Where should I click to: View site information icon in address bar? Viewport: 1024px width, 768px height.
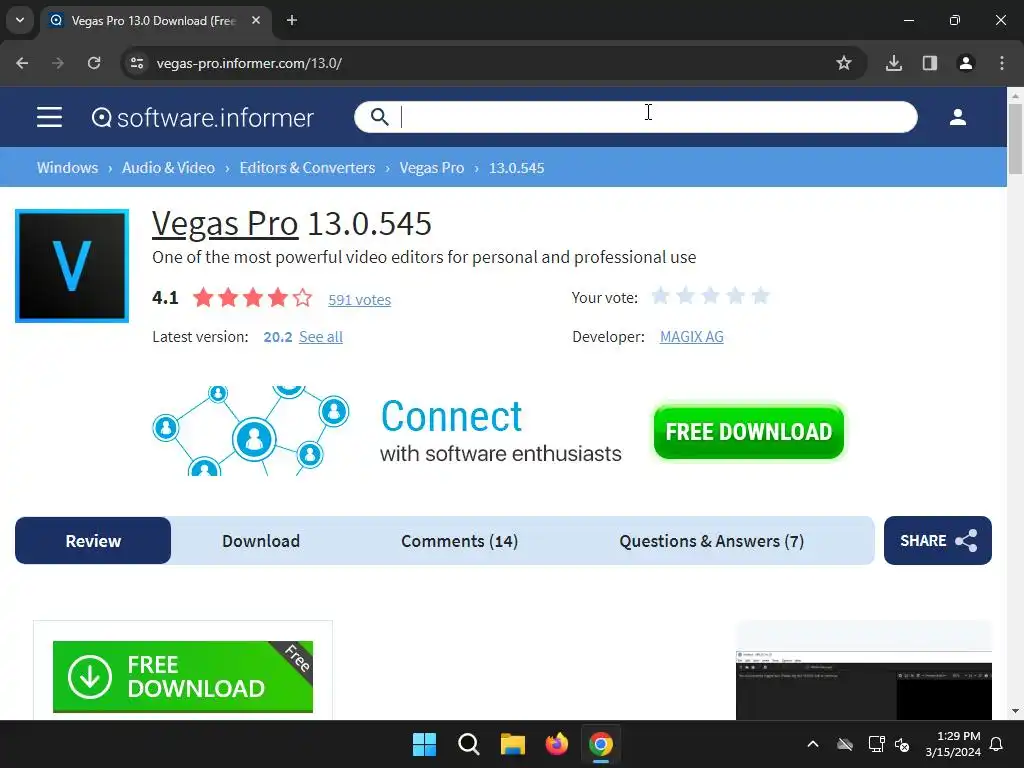pos(136,63)
